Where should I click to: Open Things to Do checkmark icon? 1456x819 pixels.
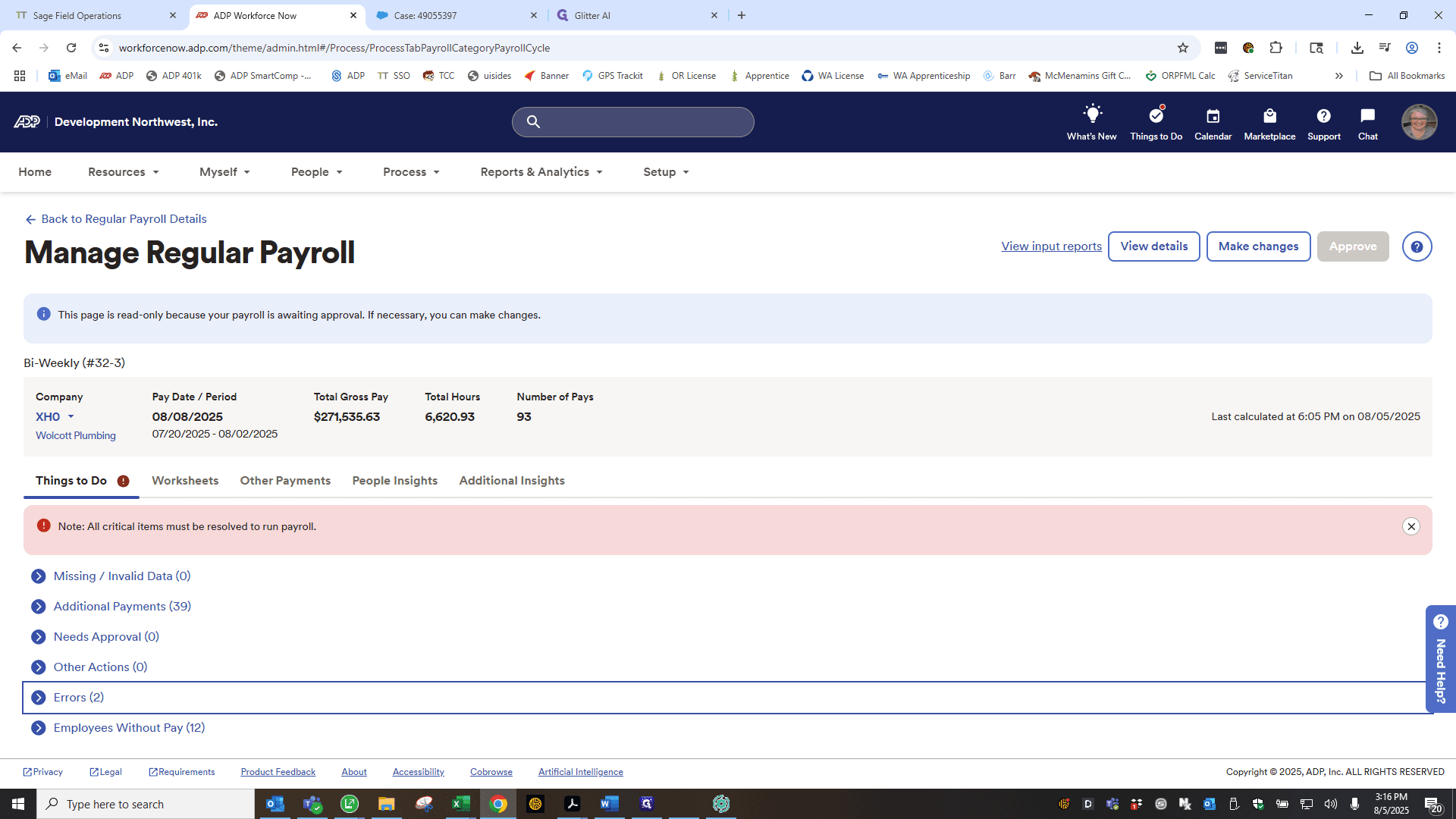(x=1156, y=115)
